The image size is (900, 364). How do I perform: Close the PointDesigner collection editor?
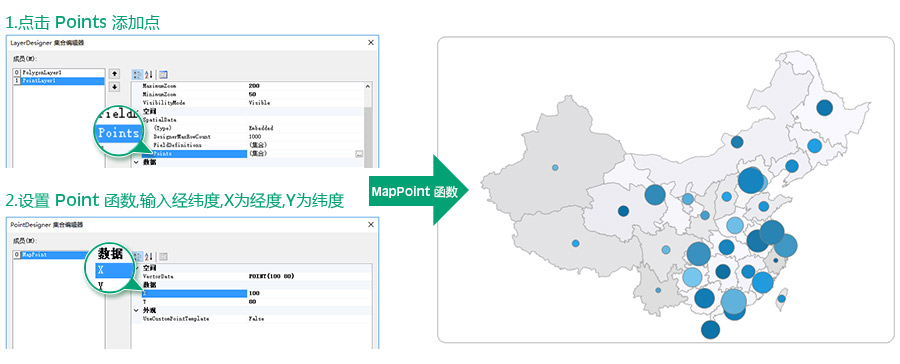371,224
